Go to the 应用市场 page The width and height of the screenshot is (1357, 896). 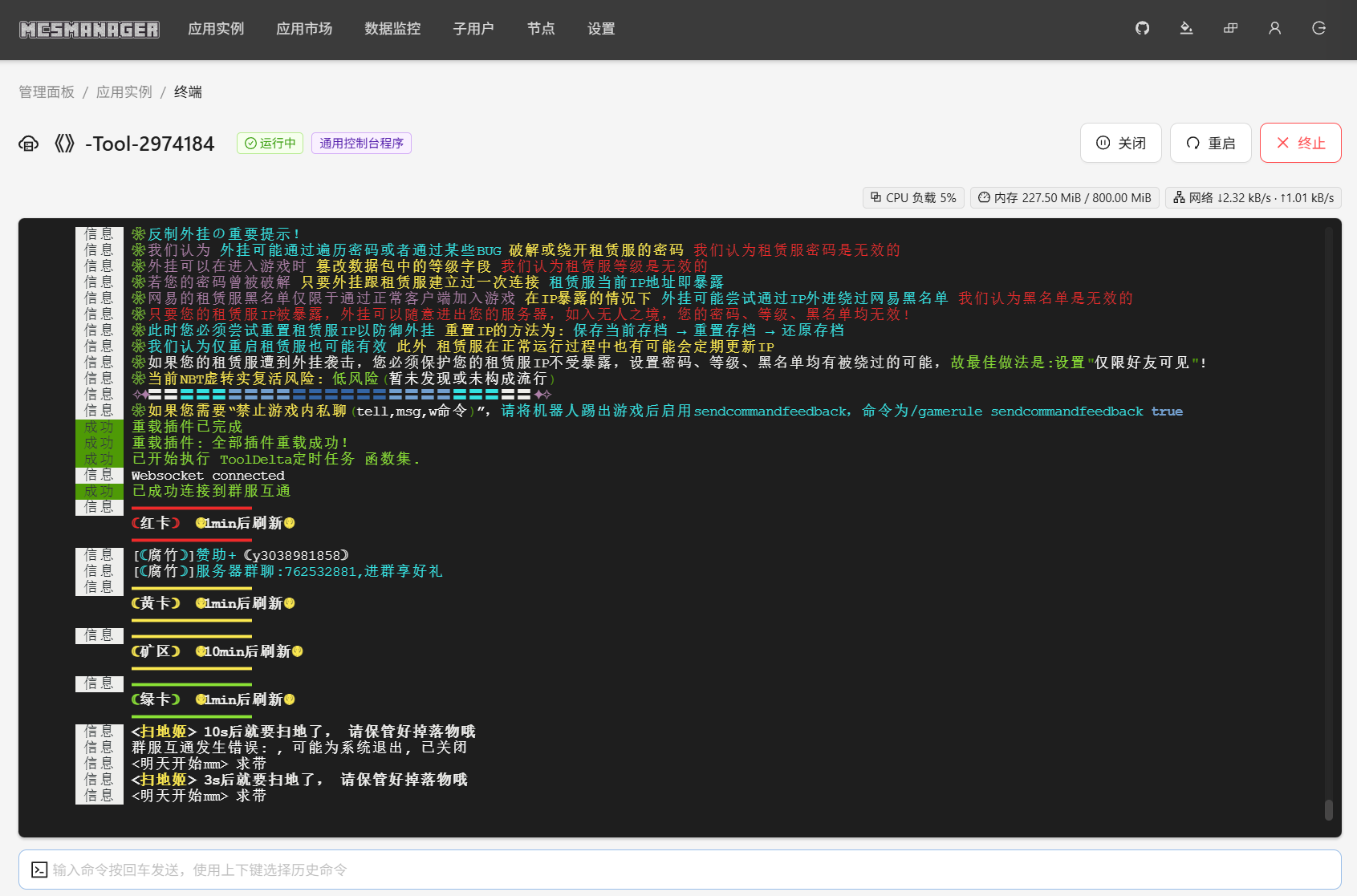pyautogui.click(x=304, y=29)
